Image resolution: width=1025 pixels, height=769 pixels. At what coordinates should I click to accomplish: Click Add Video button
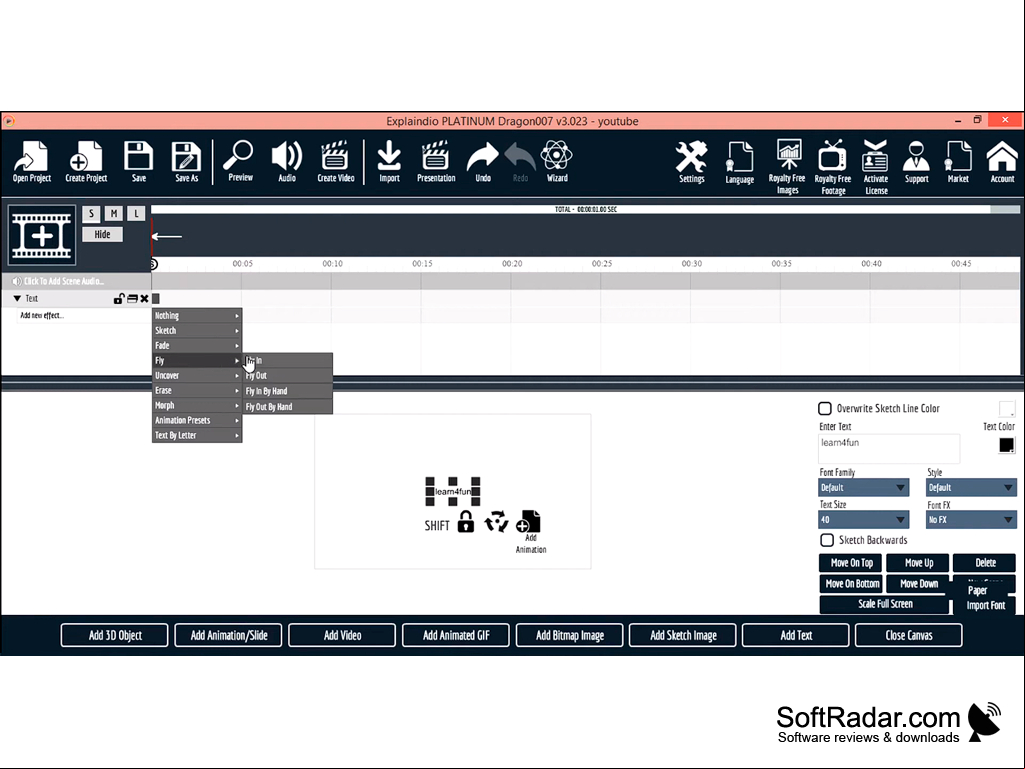coord(342,636)
